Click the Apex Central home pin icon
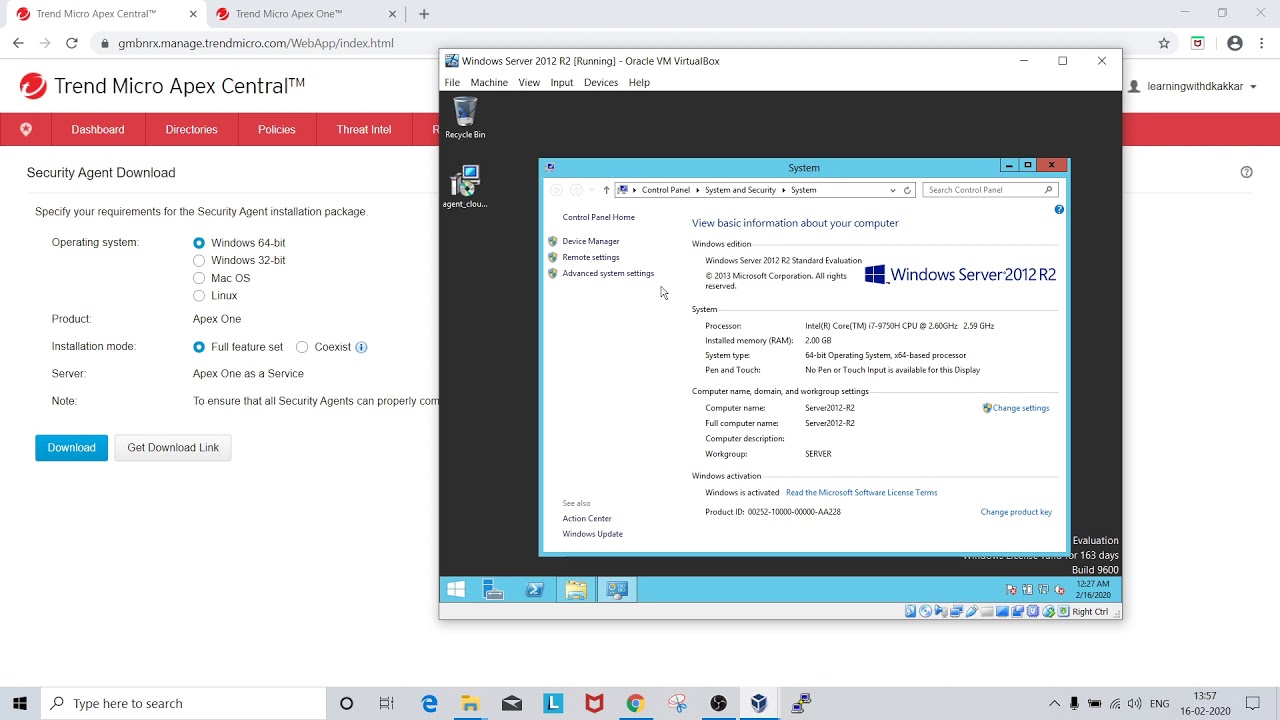 tap(26, 129)
